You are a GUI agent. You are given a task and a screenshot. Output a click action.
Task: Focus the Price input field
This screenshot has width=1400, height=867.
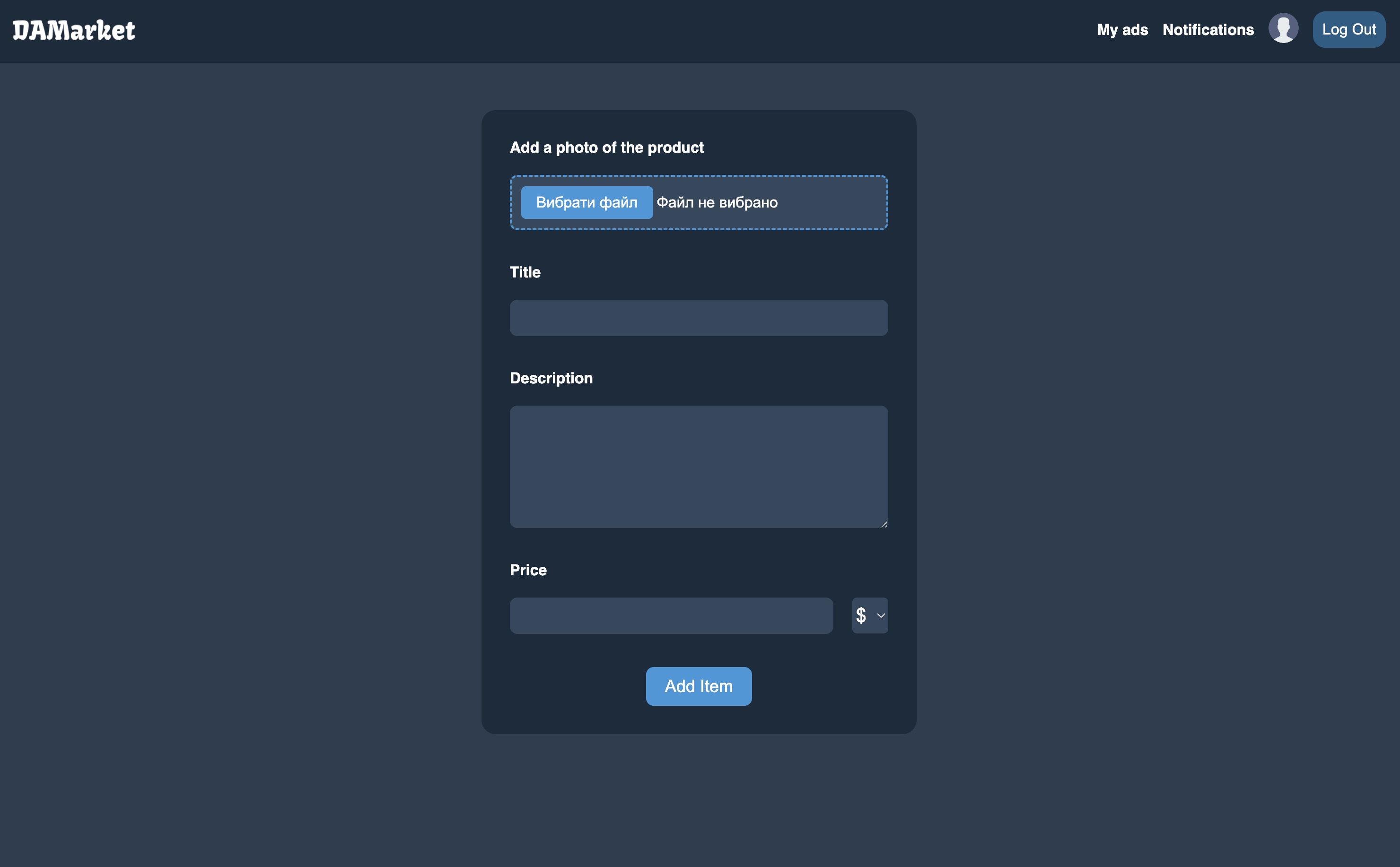(x=671, y=616)
